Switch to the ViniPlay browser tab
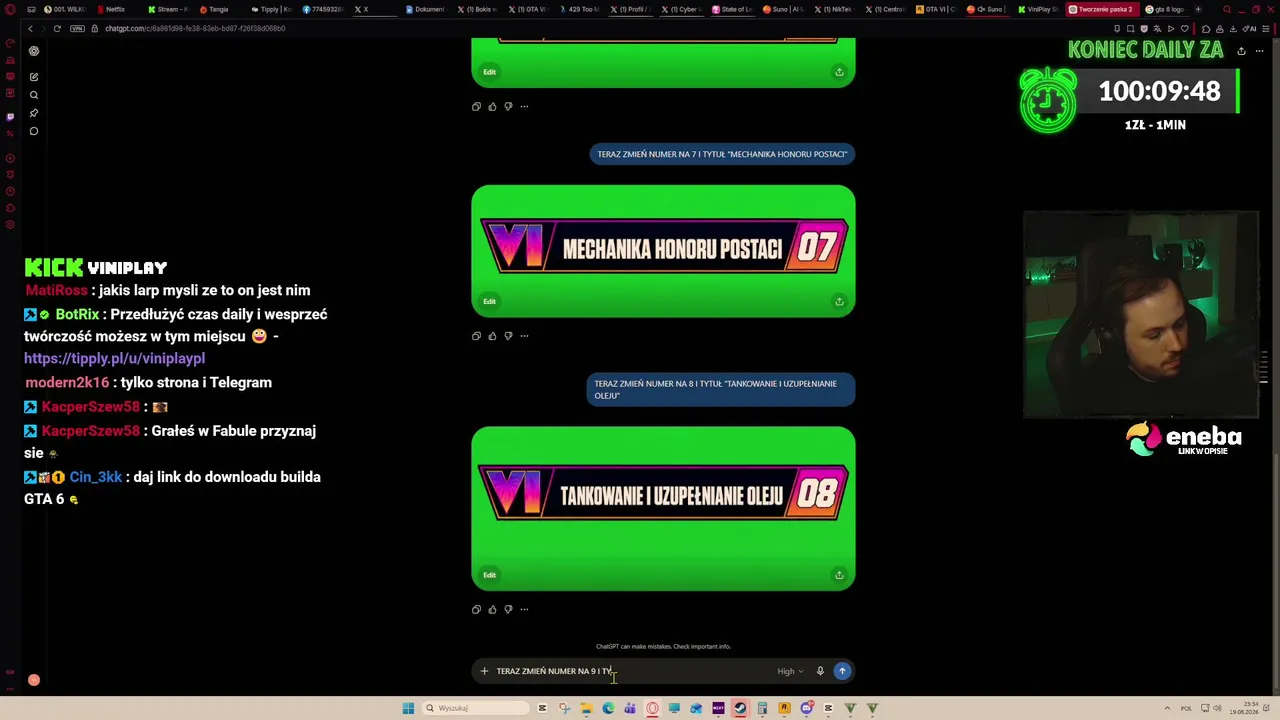The width and height of the screenshot is (1280, 720). pyautogui.click(x=1040, y=9)
